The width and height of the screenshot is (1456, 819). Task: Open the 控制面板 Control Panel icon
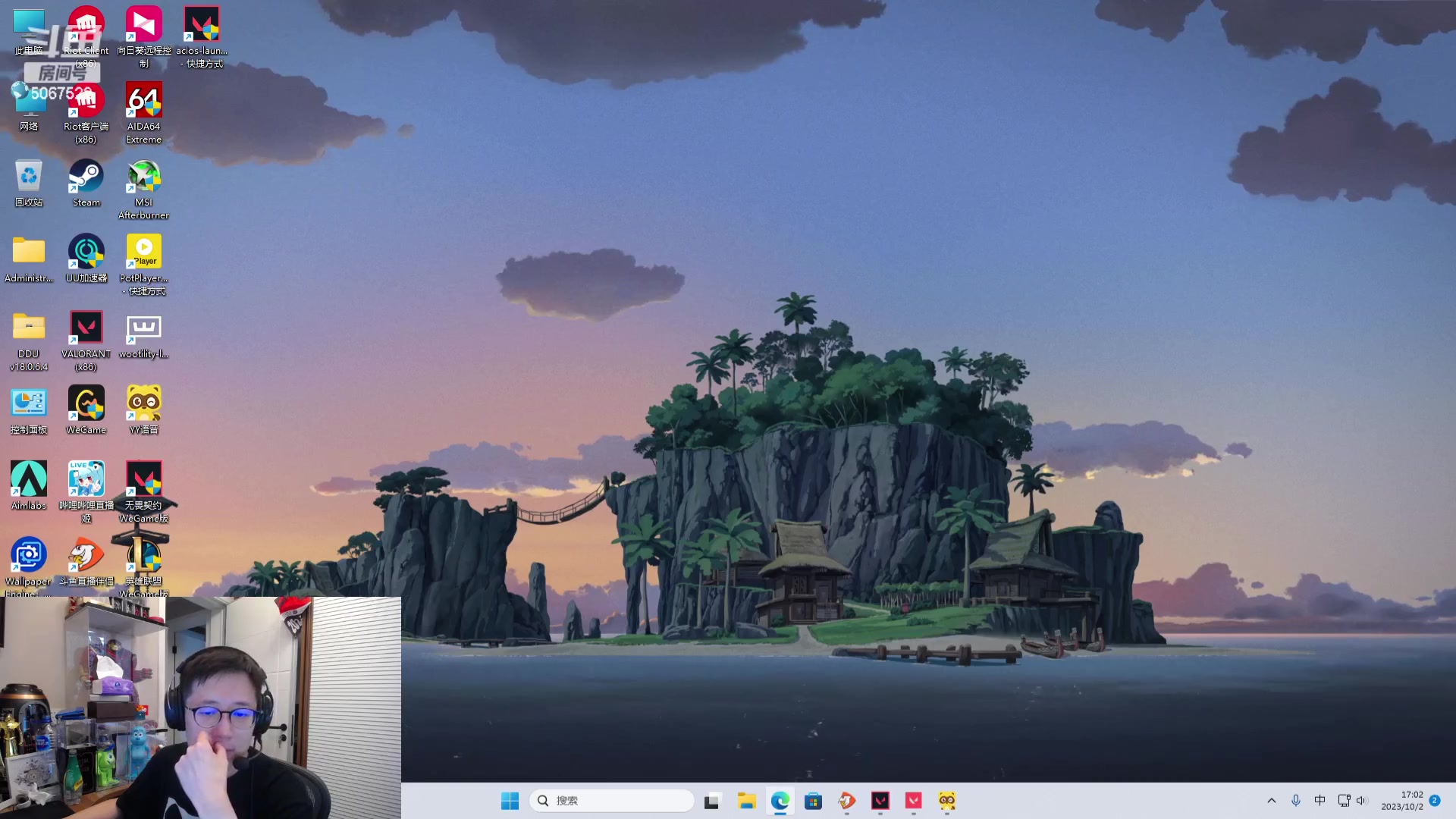coord(29,409)
